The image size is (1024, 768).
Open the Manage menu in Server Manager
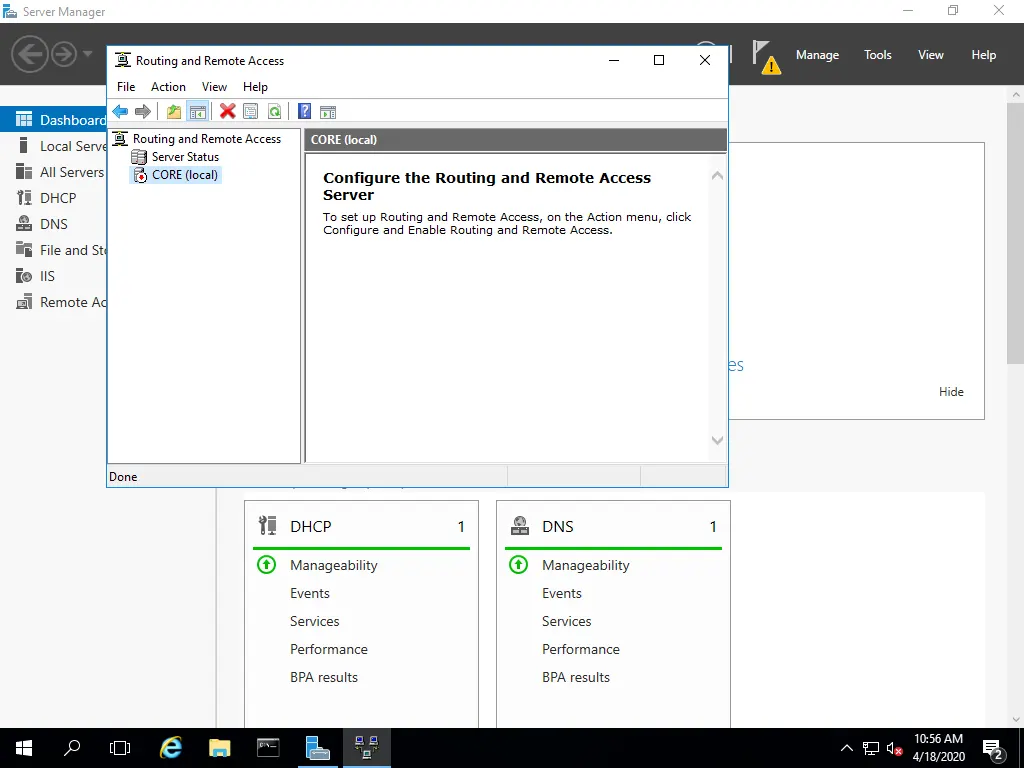(x=817, y=55)
